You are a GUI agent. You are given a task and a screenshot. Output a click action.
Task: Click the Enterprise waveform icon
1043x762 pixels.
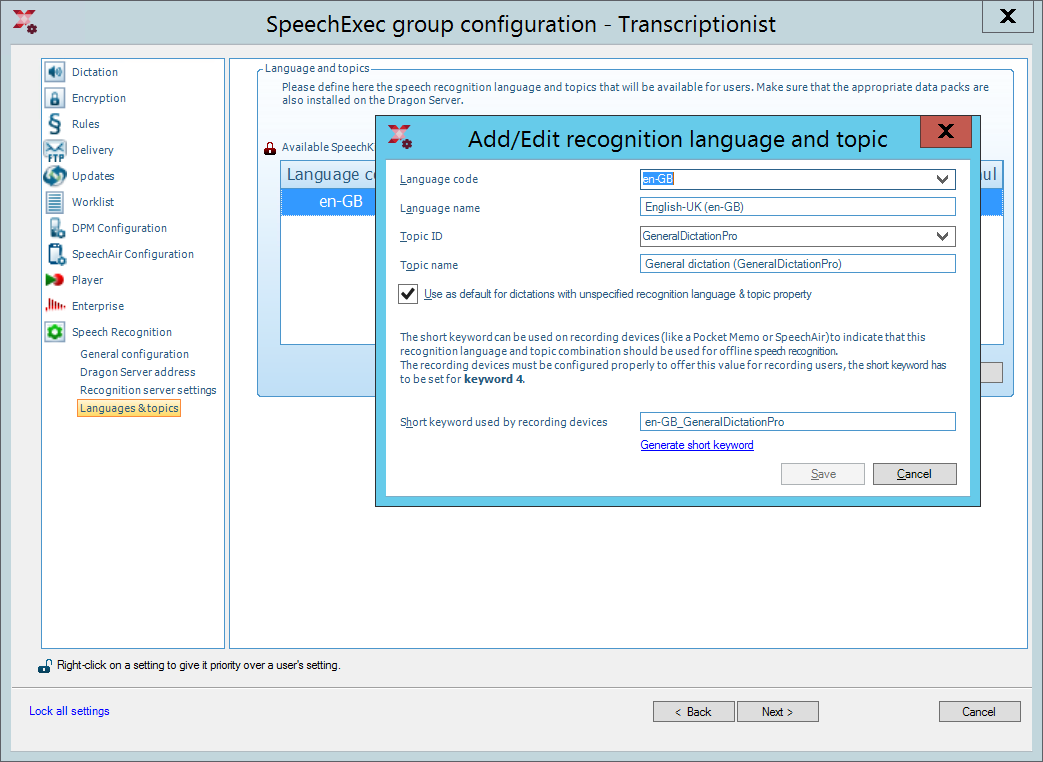[55, 306]
